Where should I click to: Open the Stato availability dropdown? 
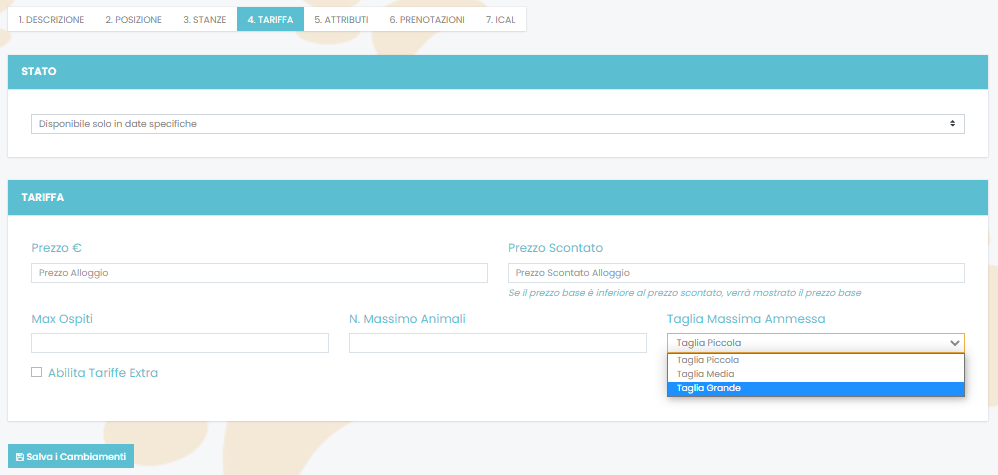coord(497,124)
